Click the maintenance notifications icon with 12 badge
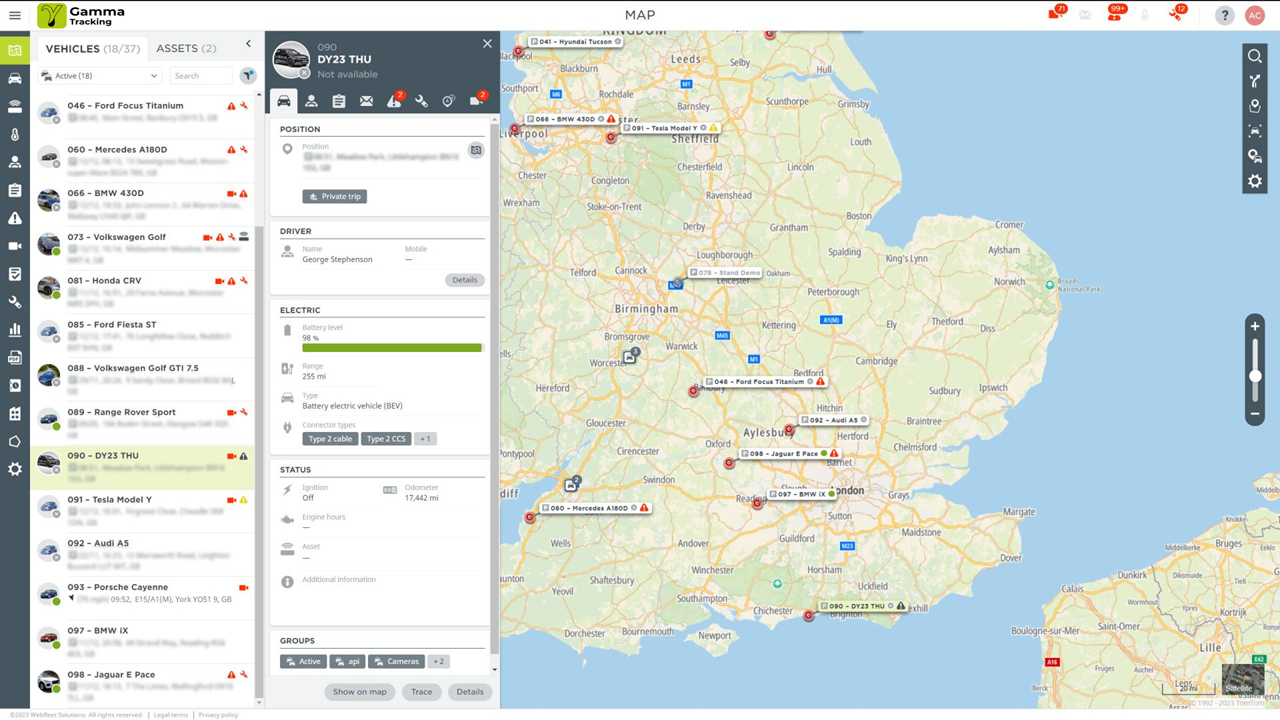Viewport: 1280px width, 720px height. (x=1177, y=15)
